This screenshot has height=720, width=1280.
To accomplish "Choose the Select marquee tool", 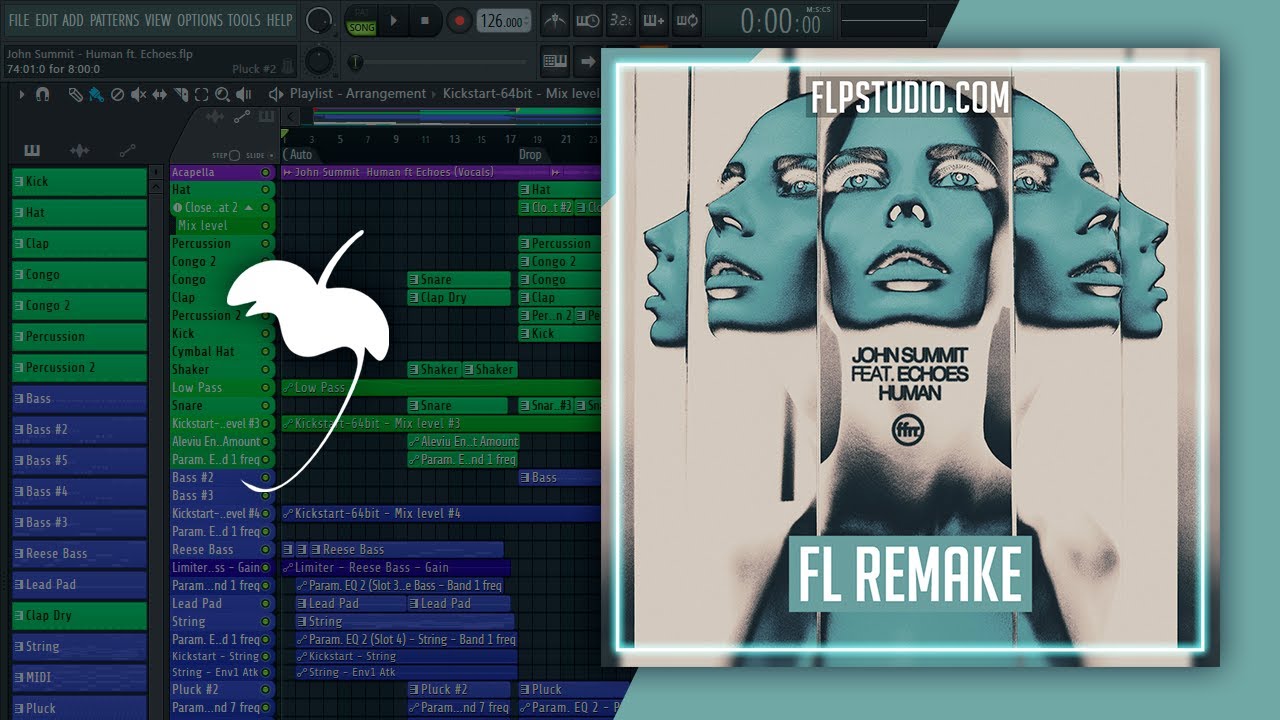I will [201, 95].
